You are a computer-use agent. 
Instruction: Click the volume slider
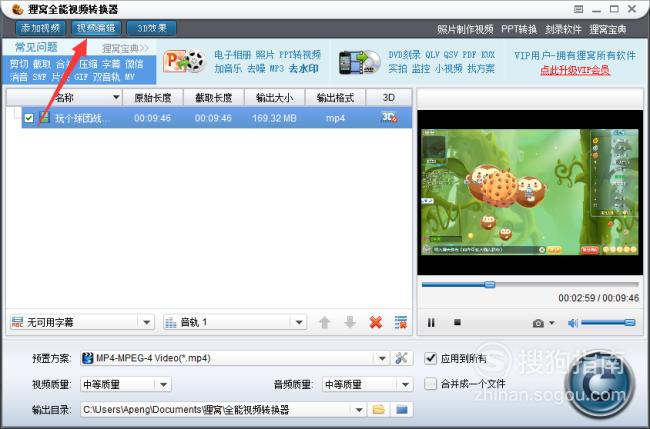click(x=608, y=322)
